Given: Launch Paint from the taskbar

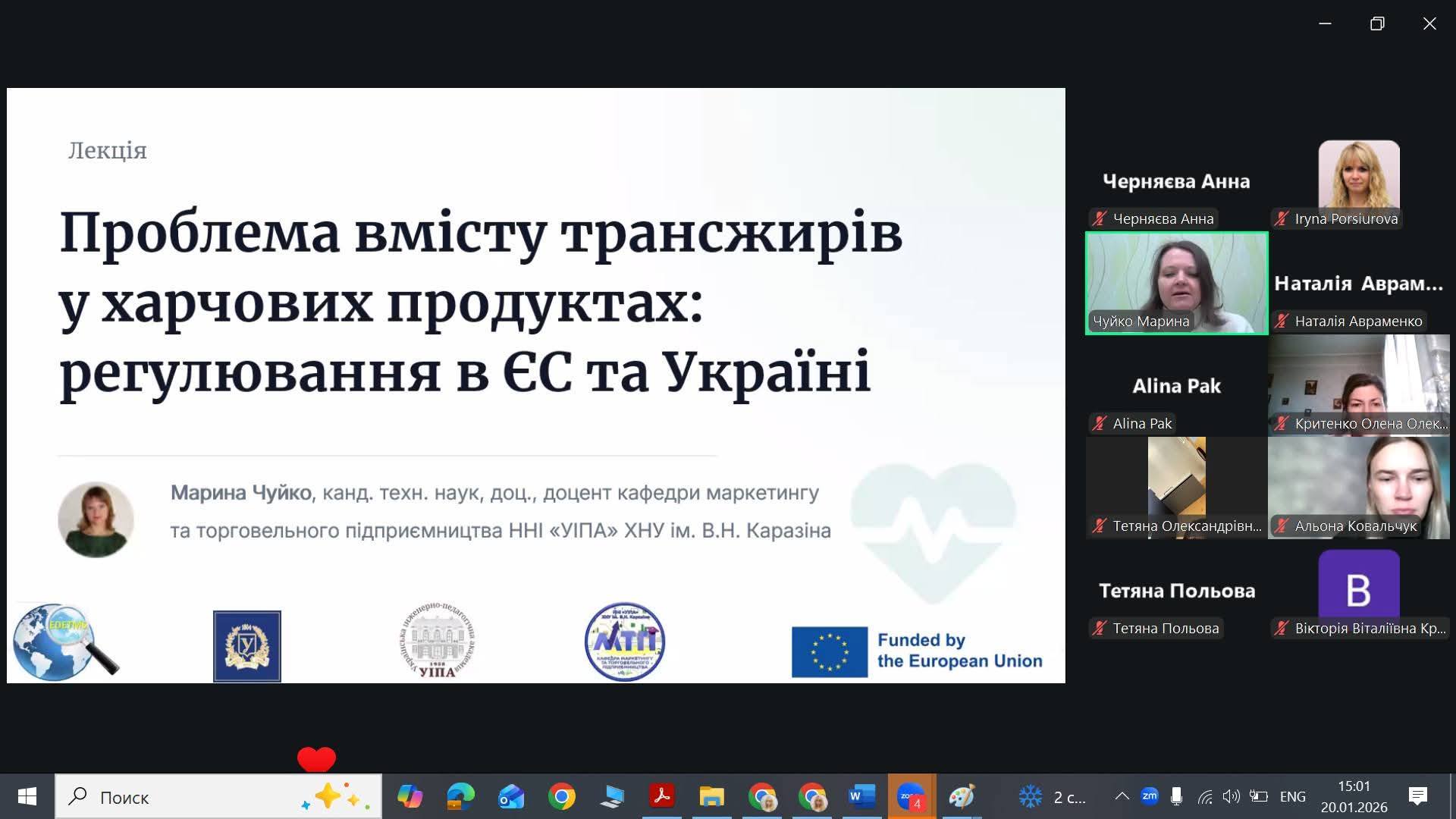Looking at the screenshot, I should [x=961, y=797].
